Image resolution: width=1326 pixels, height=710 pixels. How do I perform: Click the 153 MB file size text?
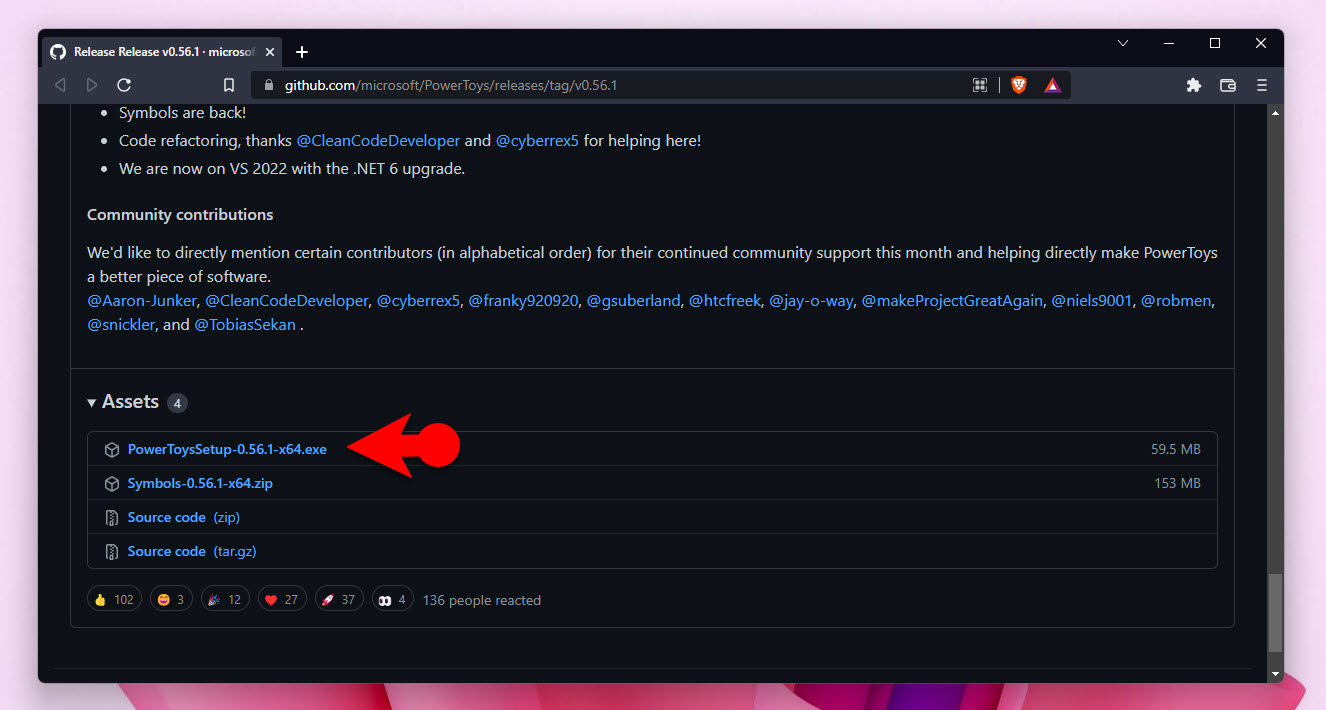[x=1178, y=484]
